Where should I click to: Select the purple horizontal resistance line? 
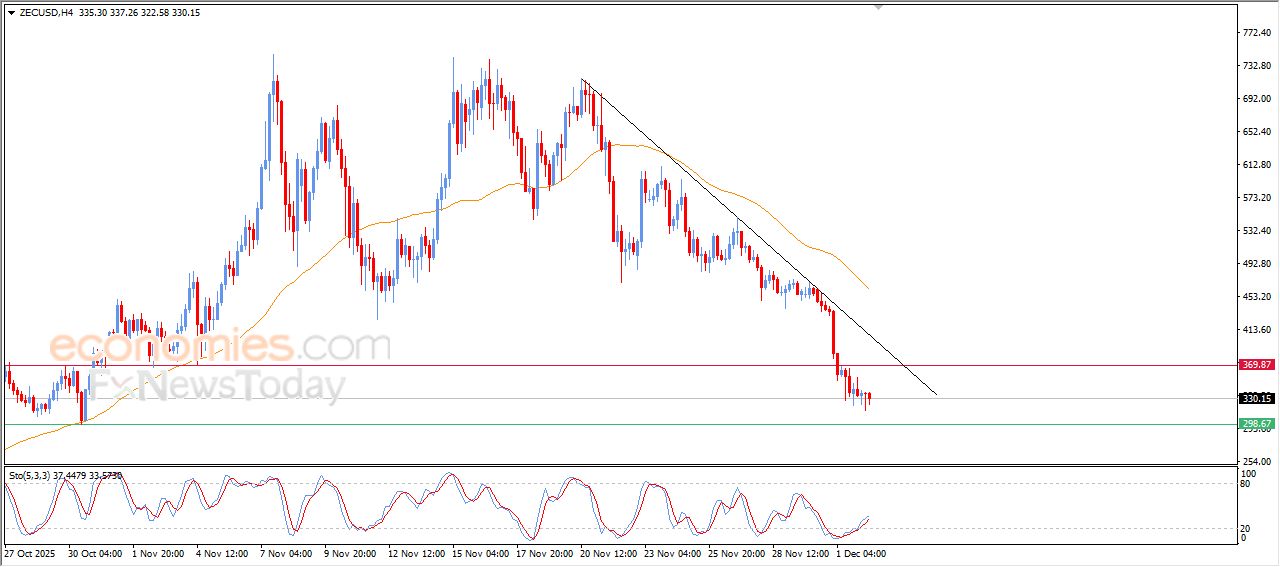600,365
